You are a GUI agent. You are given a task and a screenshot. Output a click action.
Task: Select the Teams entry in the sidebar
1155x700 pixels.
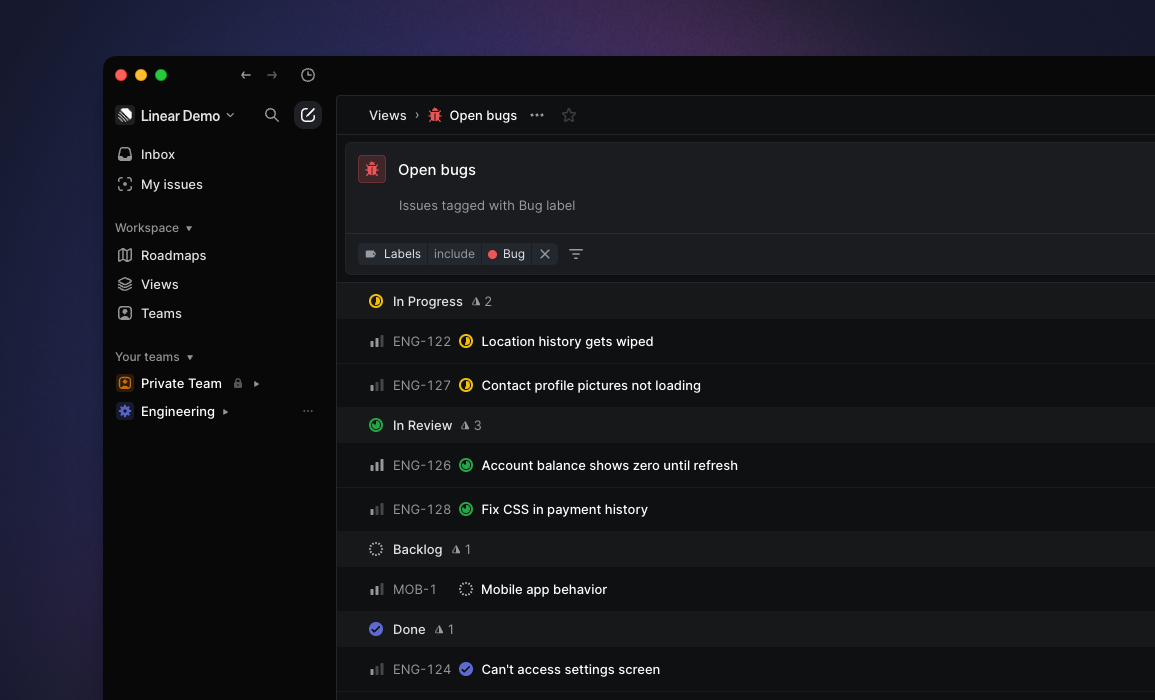162,313
